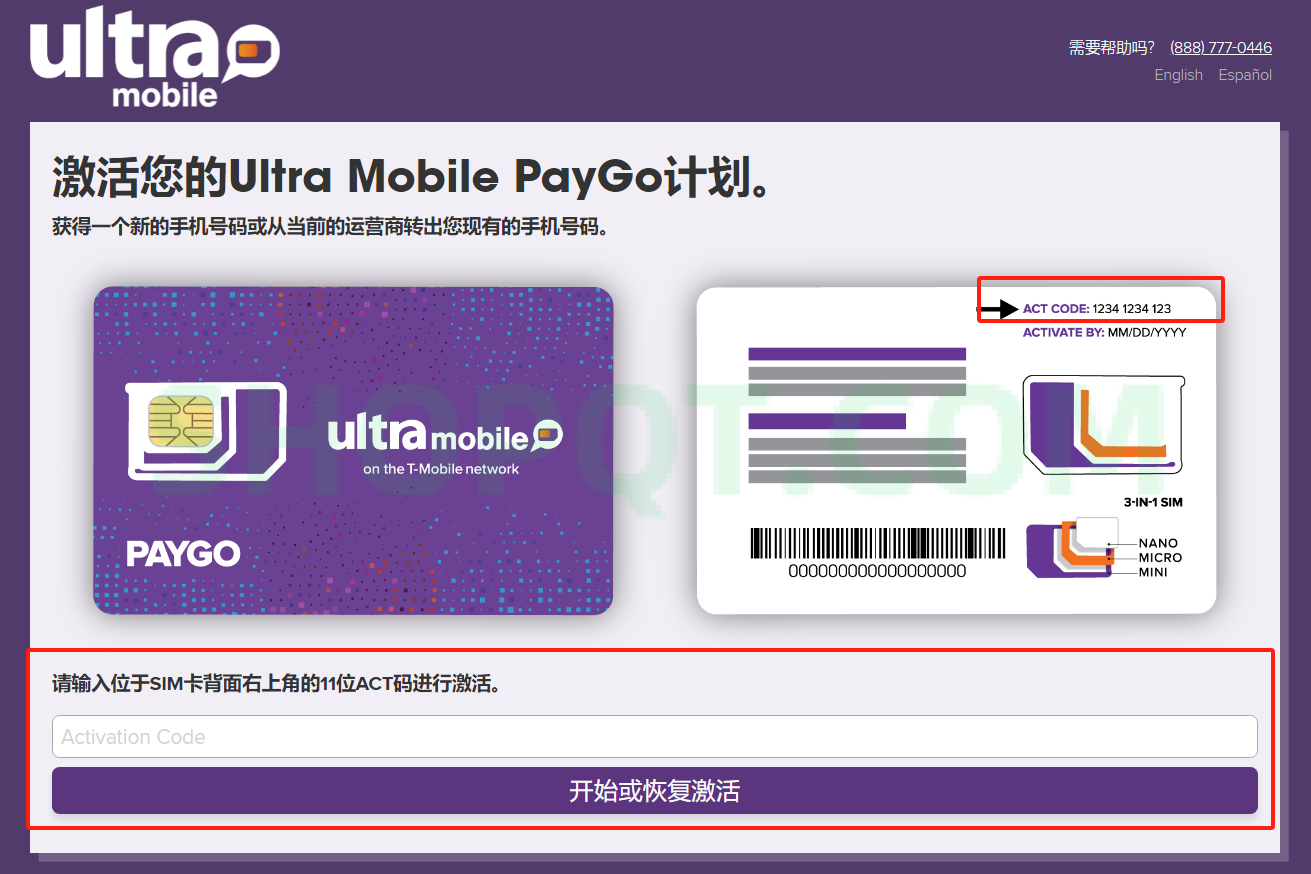Click the Ultra Mobile logo in header

coord(155,57)
